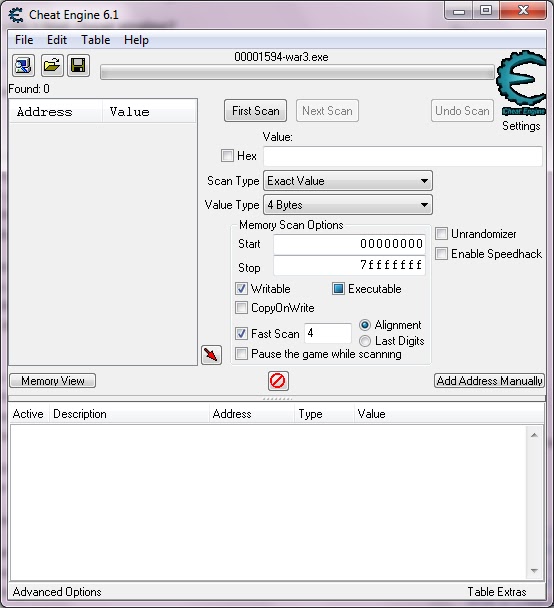Click the Active column header
Image resolution: width=554 pixels, height=608 pixels.
[28, 414]
